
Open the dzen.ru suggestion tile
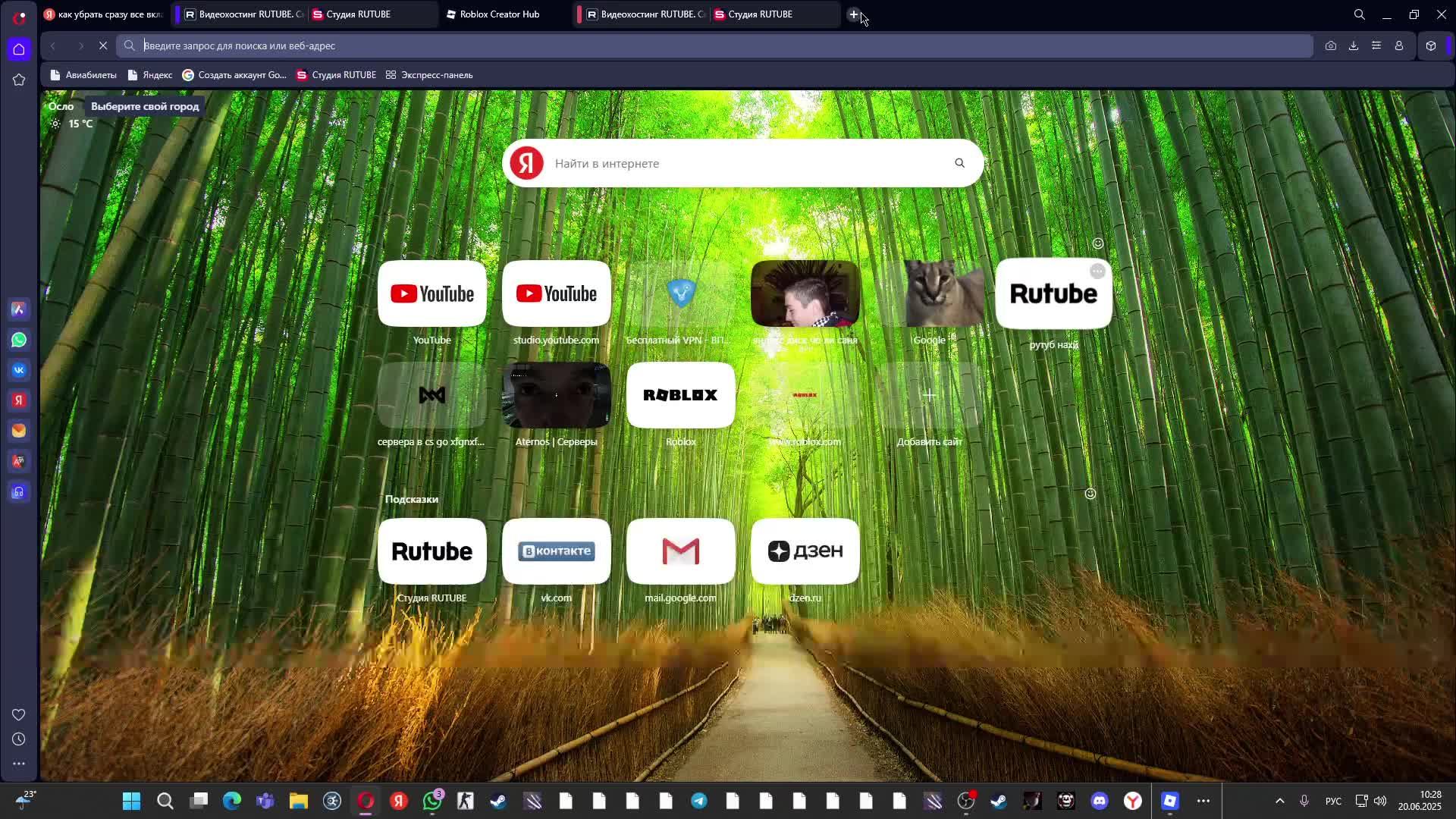pos(805,551)
